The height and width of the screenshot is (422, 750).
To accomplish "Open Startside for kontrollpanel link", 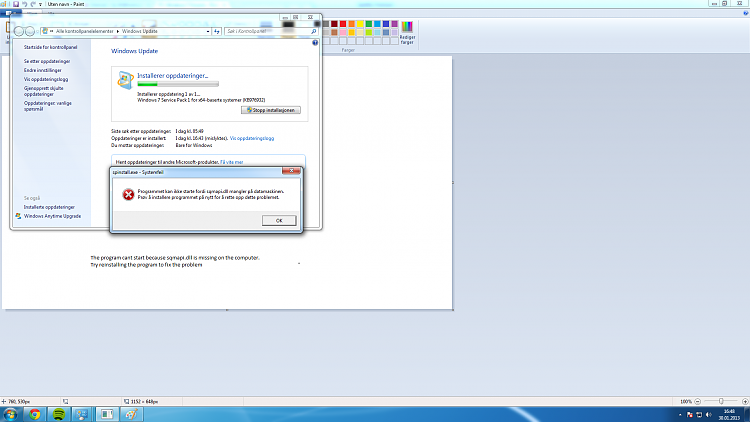I will click(50, 47).
